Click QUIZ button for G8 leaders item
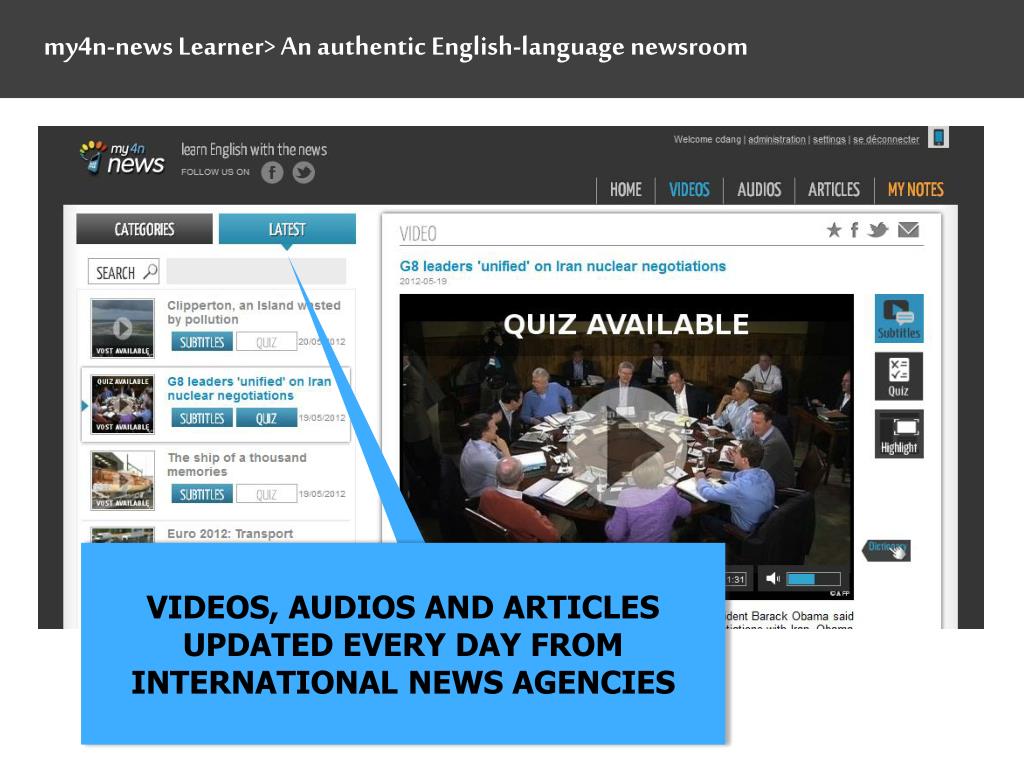Viewport: 1024px width, 768px height. (266, 418)
